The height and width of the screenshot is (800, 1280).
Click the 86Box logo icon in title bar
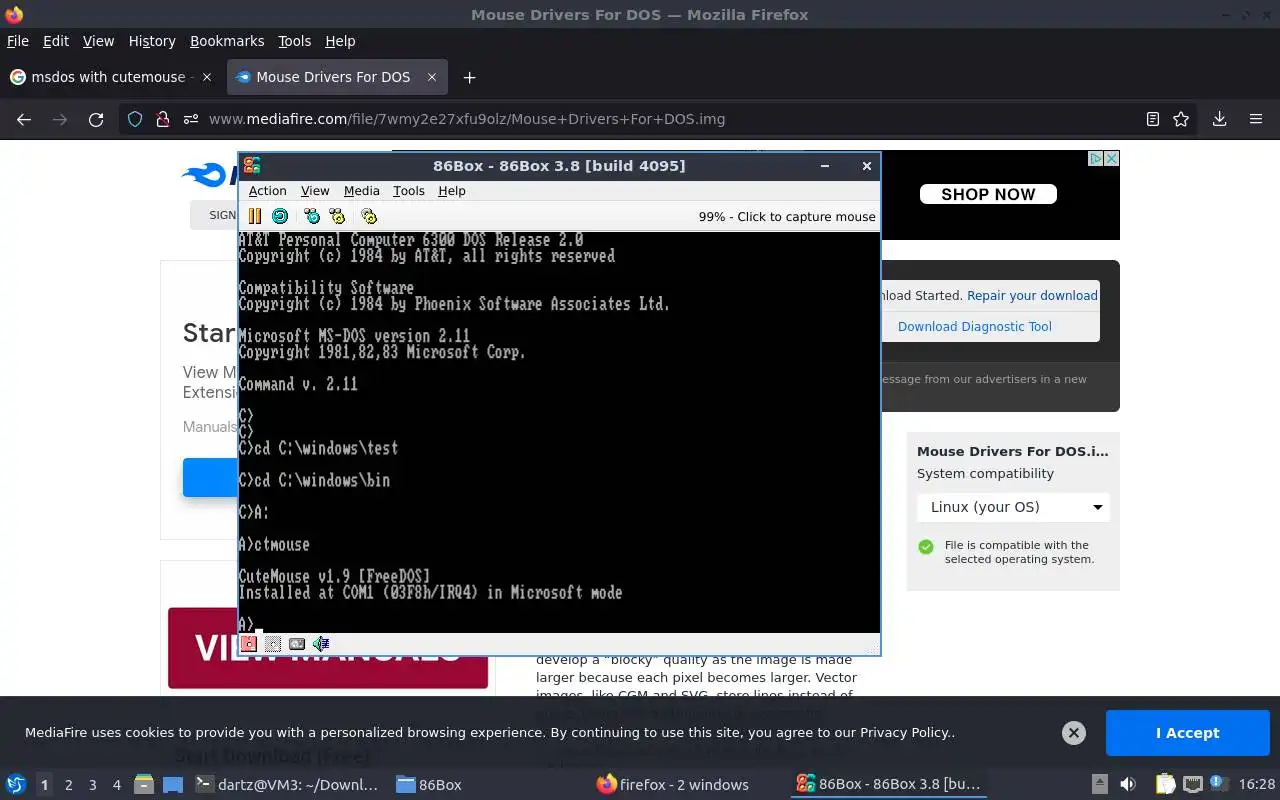click(x=252, y=166)
